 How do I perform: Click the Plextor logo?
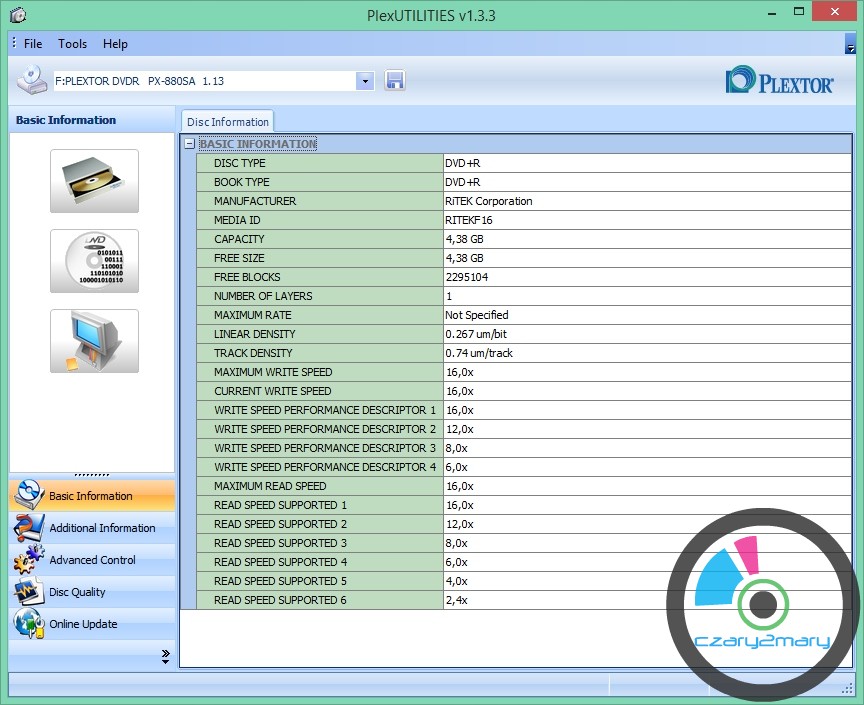click(x=780, y=81)
